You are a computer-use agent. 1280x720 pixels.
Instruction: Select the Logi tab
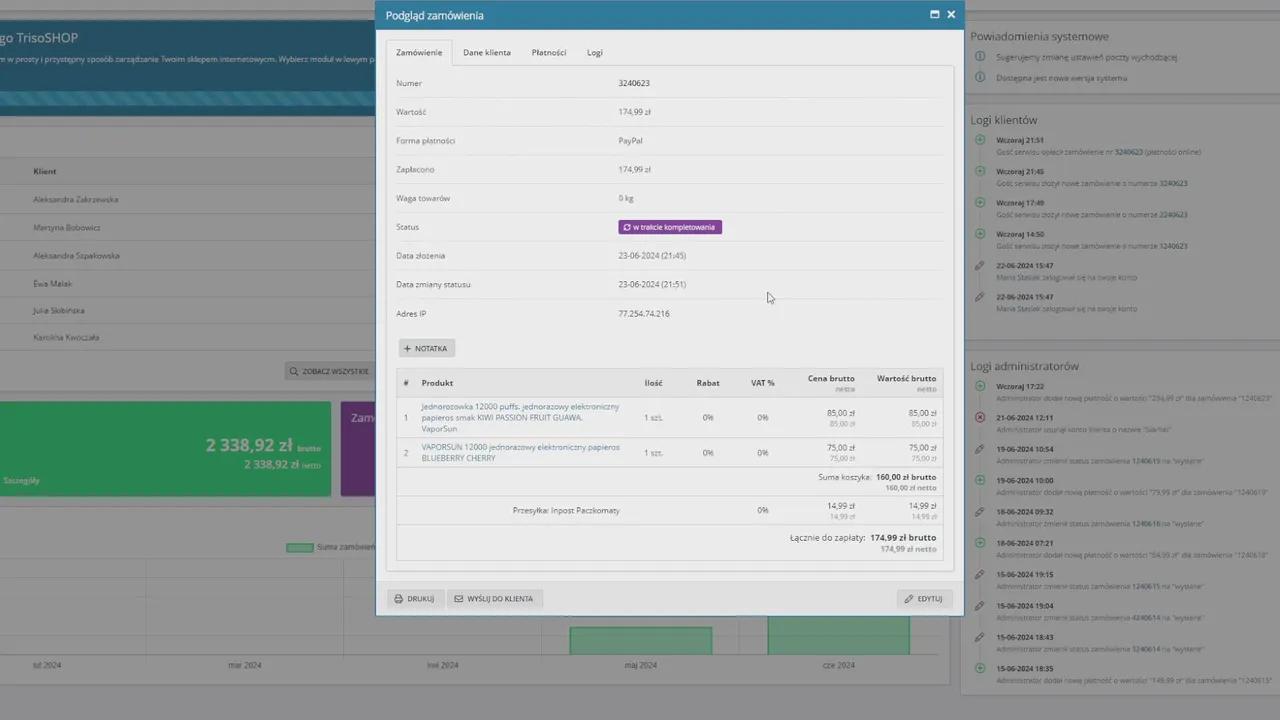point(595,53)
